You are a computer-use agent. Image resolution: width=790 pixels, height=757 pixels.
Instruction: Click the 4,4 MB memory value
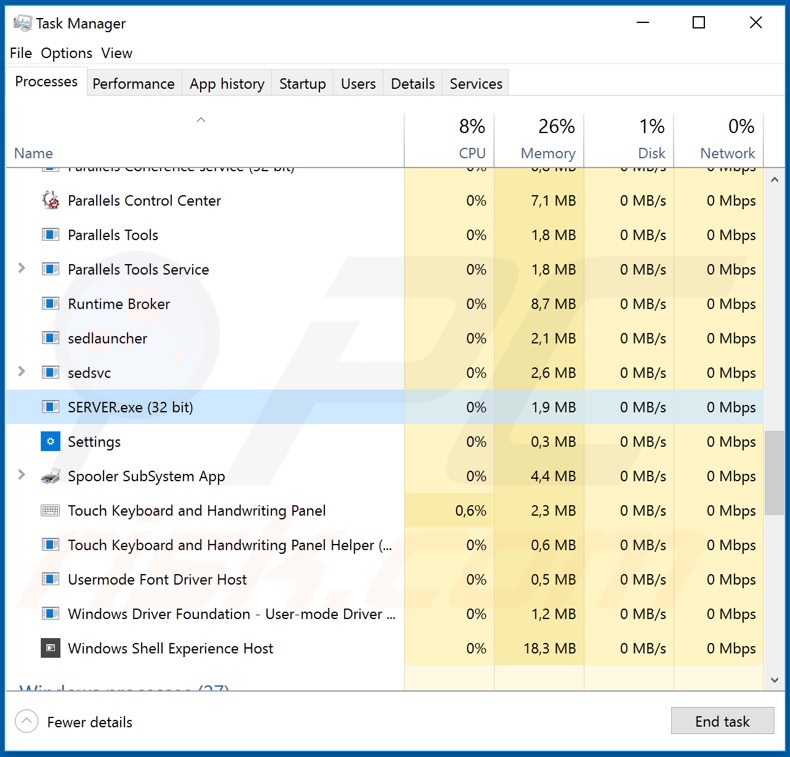tap(553, 476)
